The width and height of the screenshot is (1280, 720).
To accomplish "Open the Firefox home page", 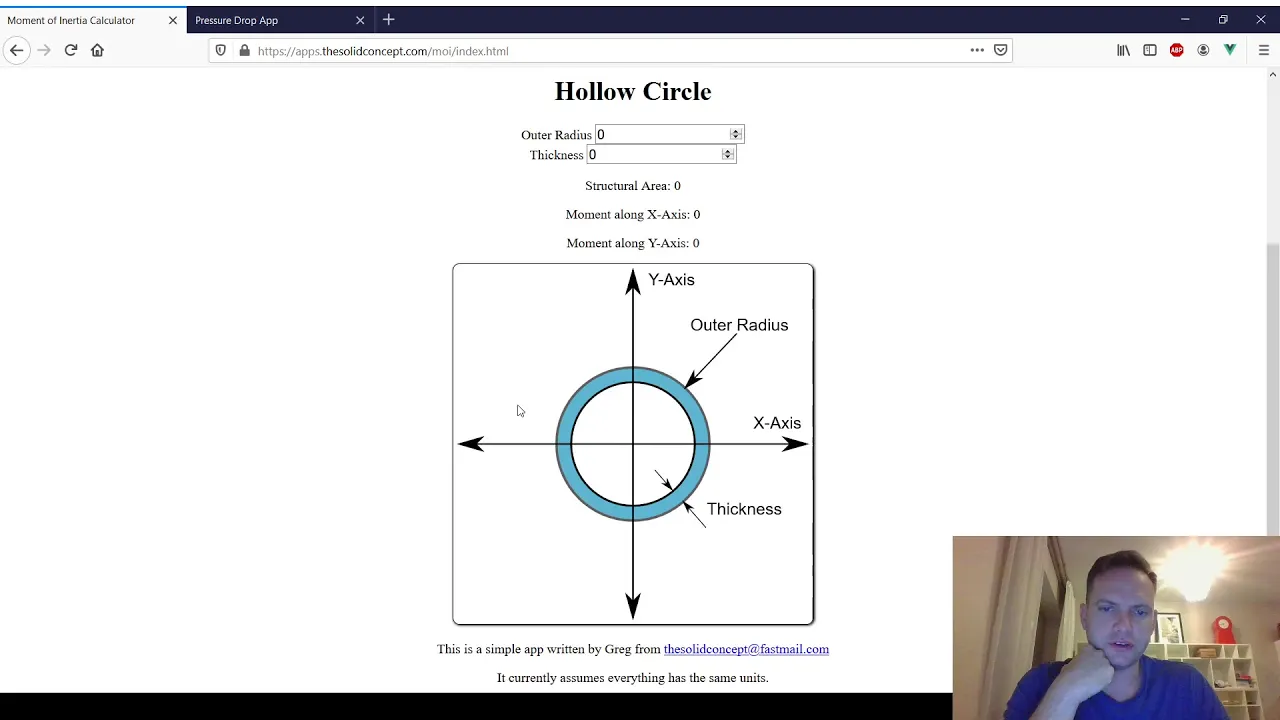I will (x=97, y=50).
